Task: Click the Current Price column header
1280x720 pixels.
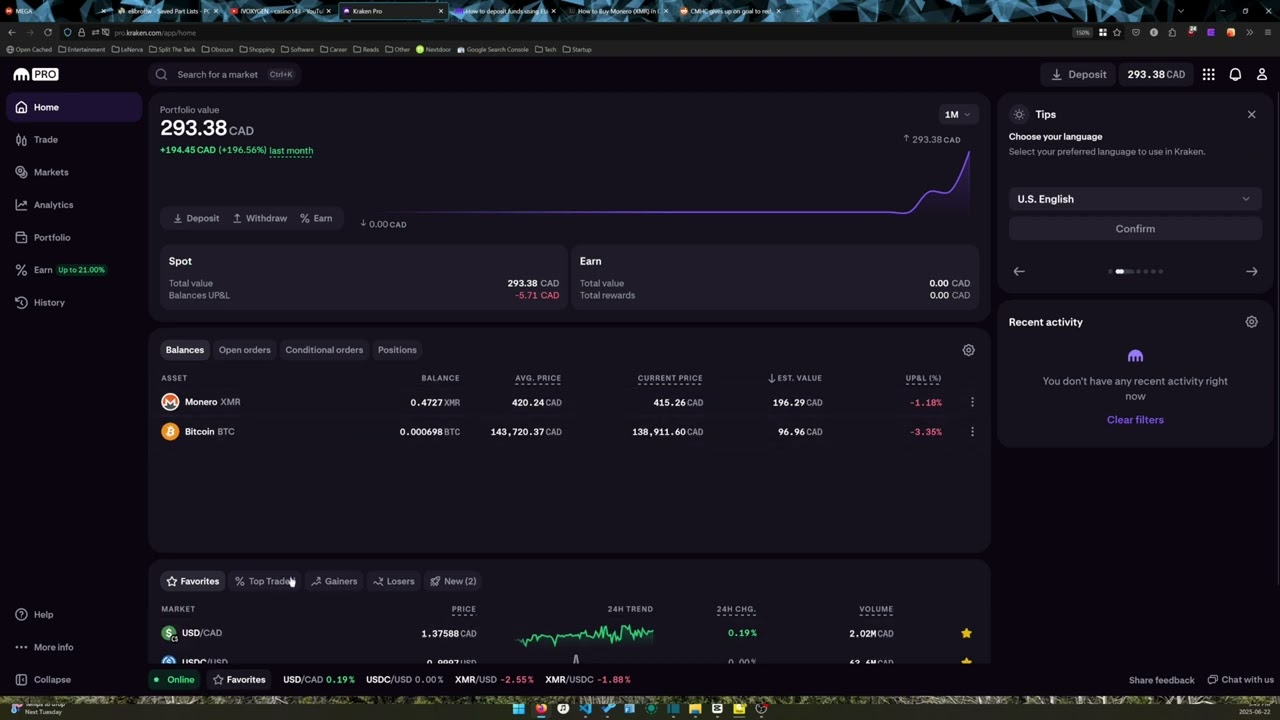Action: click(670, 378)
